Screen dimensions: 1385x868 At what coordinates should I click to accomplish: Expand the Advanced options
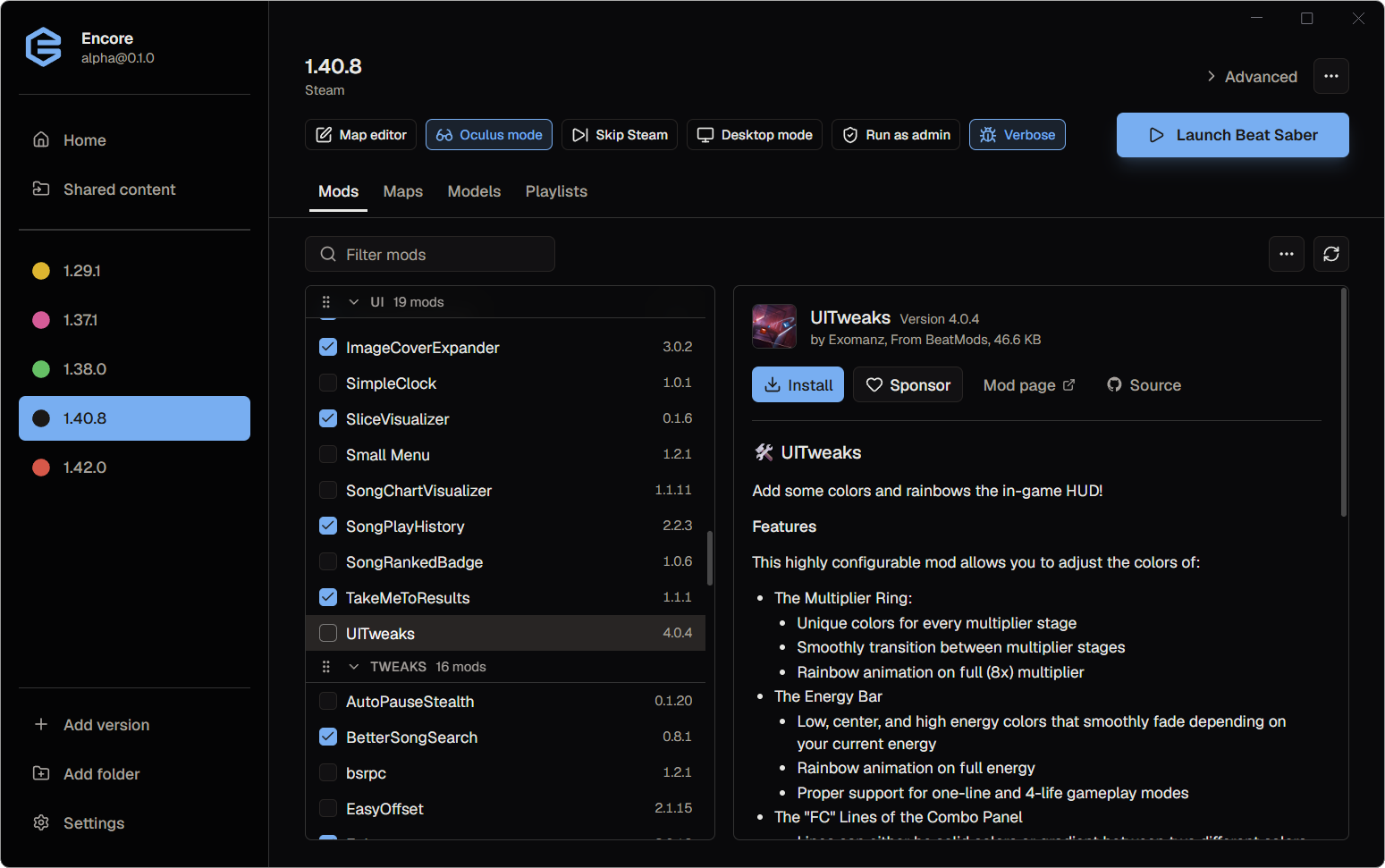pyautogui.click(x=1251, y=77)
